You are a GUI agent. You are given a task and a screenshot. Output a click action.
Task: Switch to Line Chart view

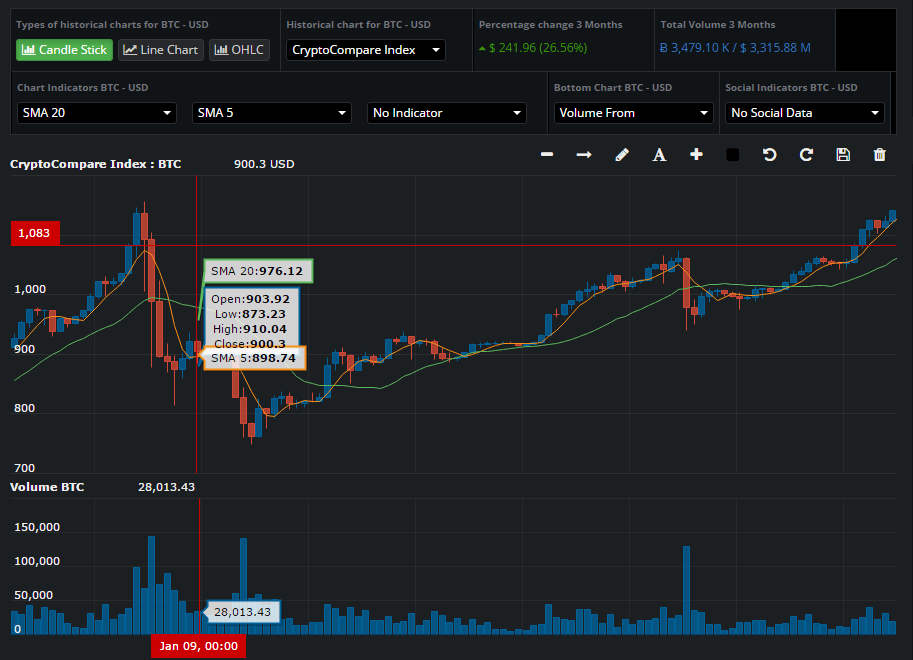(160, 49)
